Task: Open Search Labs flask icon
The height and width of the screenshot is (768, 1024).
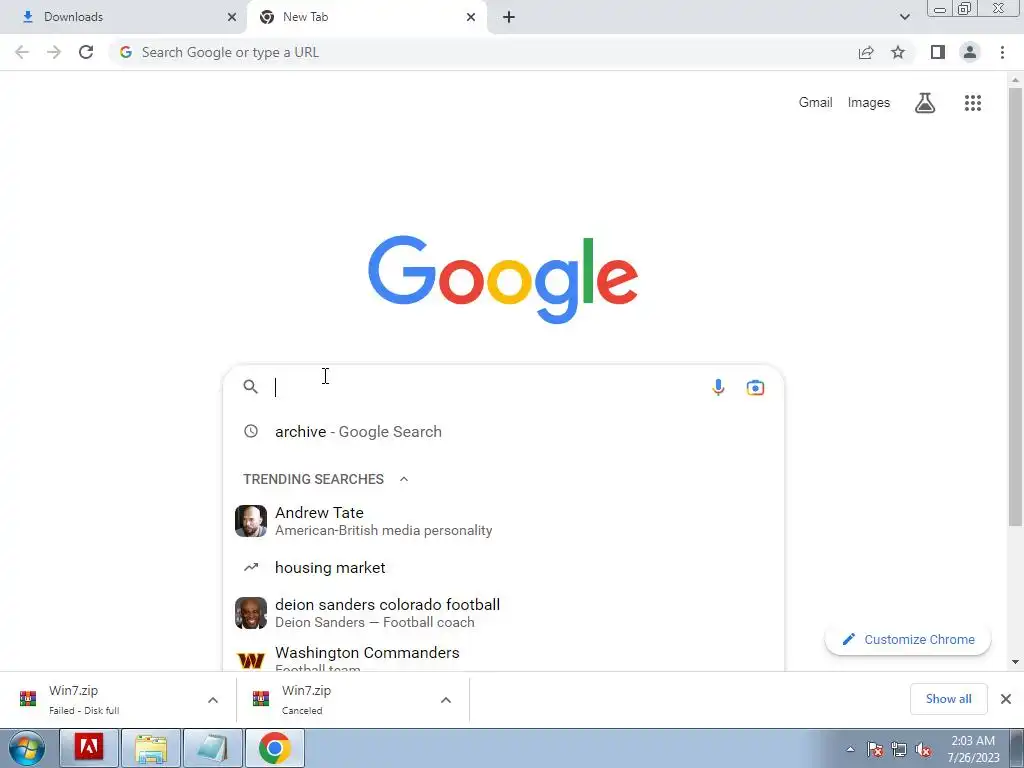Action: point(925,103)
